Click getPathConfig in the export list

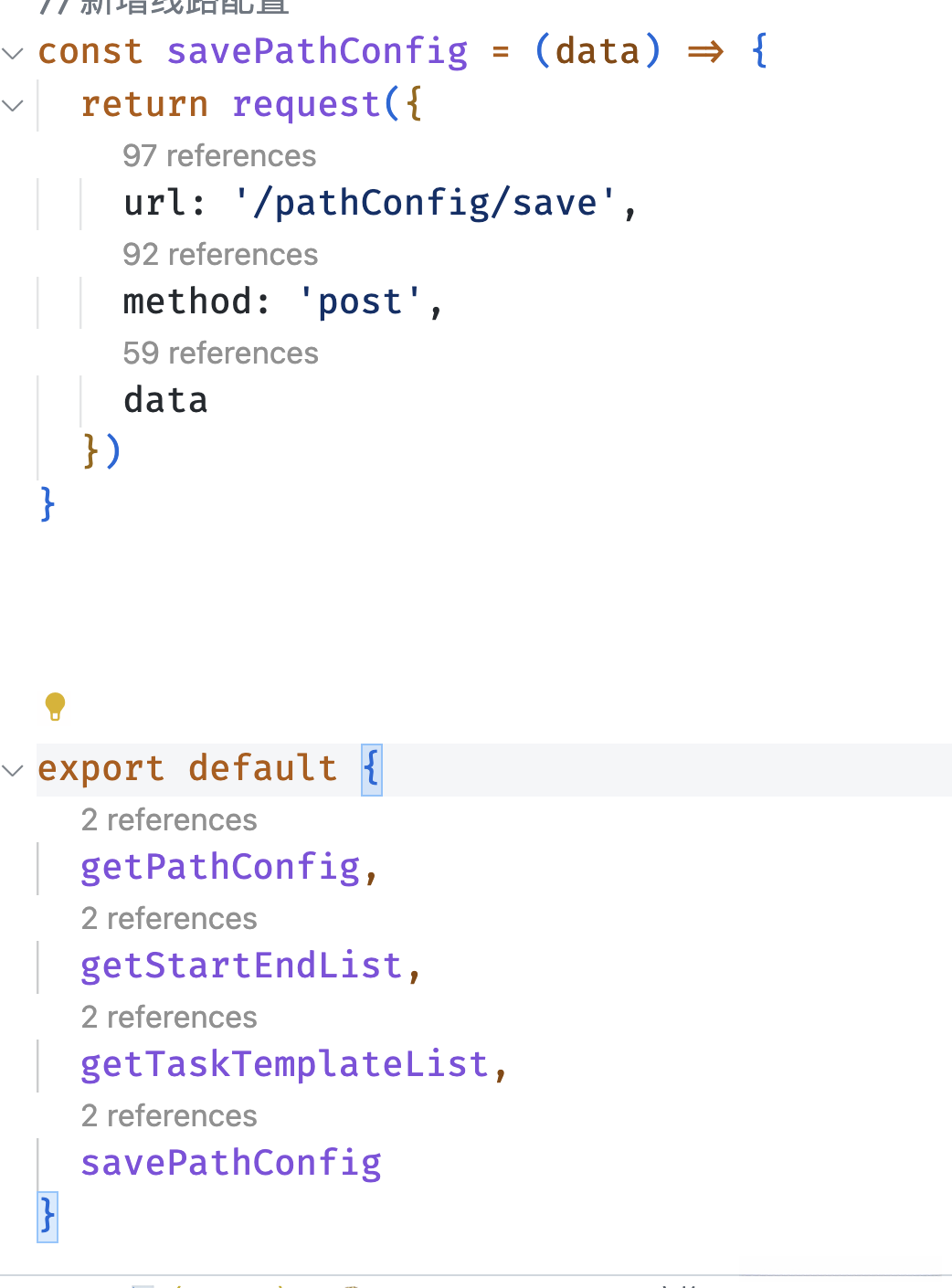point(220,868)
